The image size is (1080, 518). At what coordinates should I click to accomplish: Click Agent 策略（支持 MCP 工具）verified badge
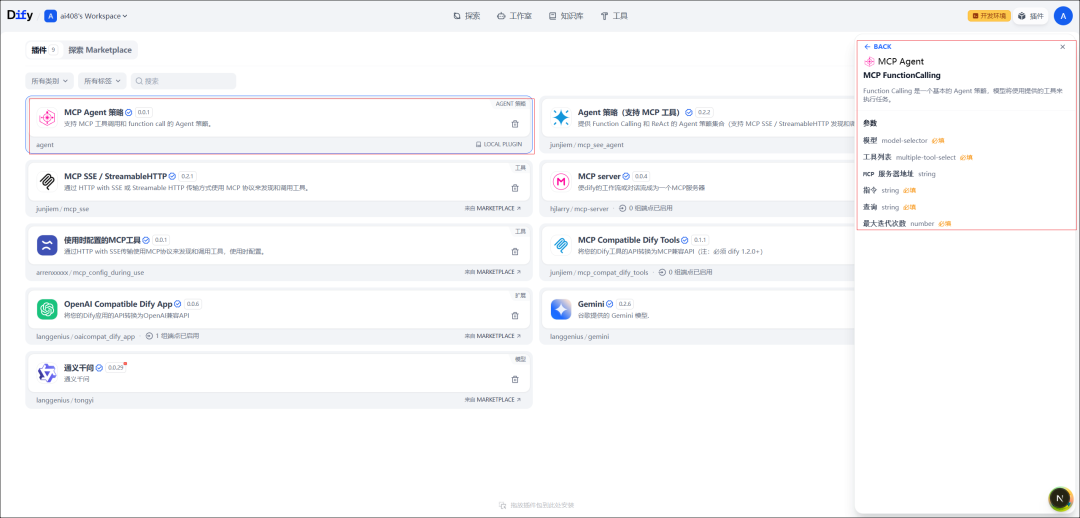click(689, 112)
